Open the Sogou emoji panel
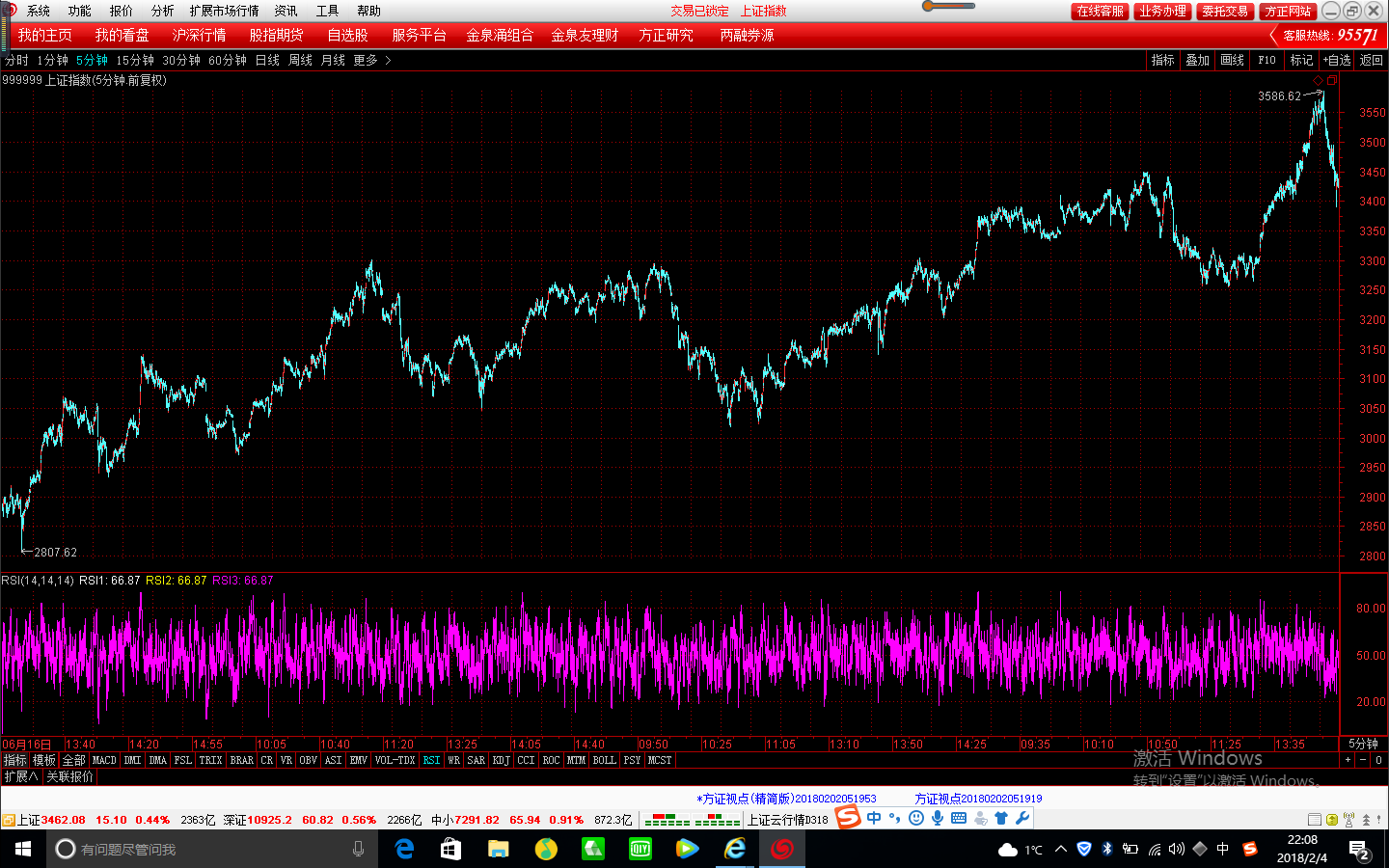Viewport: 1389px width, 868px height. [x=916, y=818]
